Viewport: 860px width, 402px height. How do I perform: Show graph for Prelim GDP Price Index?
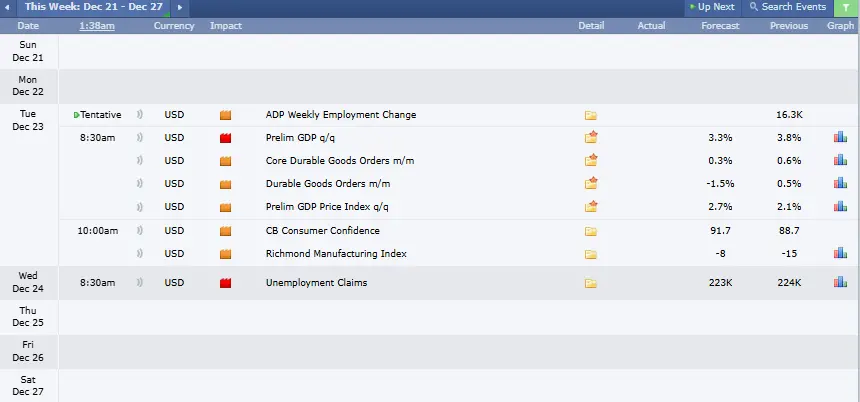840,206
